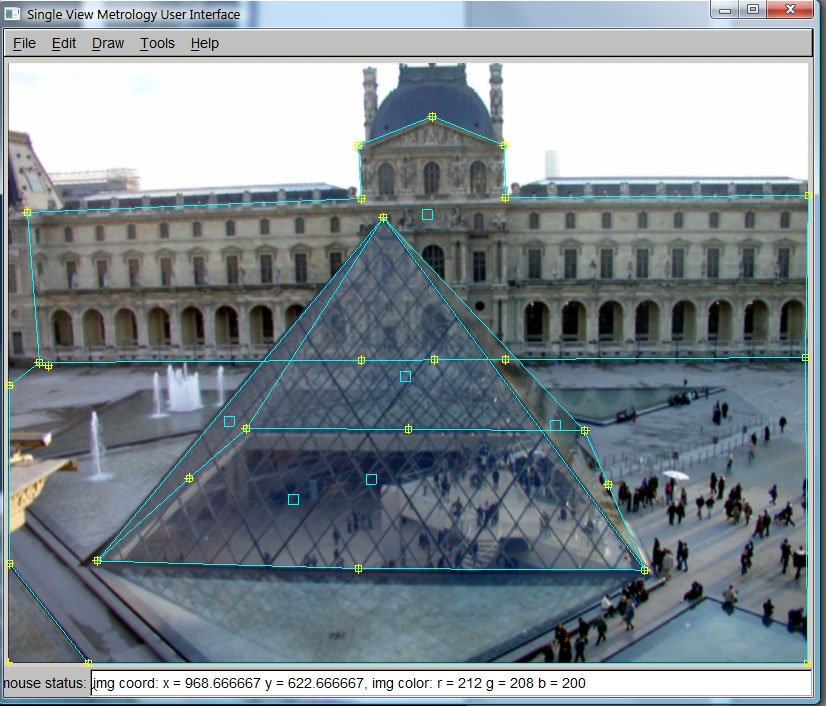Click the mouse status text field
Image resolution: width=826 pixels, height=706 pixels.
[451, 683]
